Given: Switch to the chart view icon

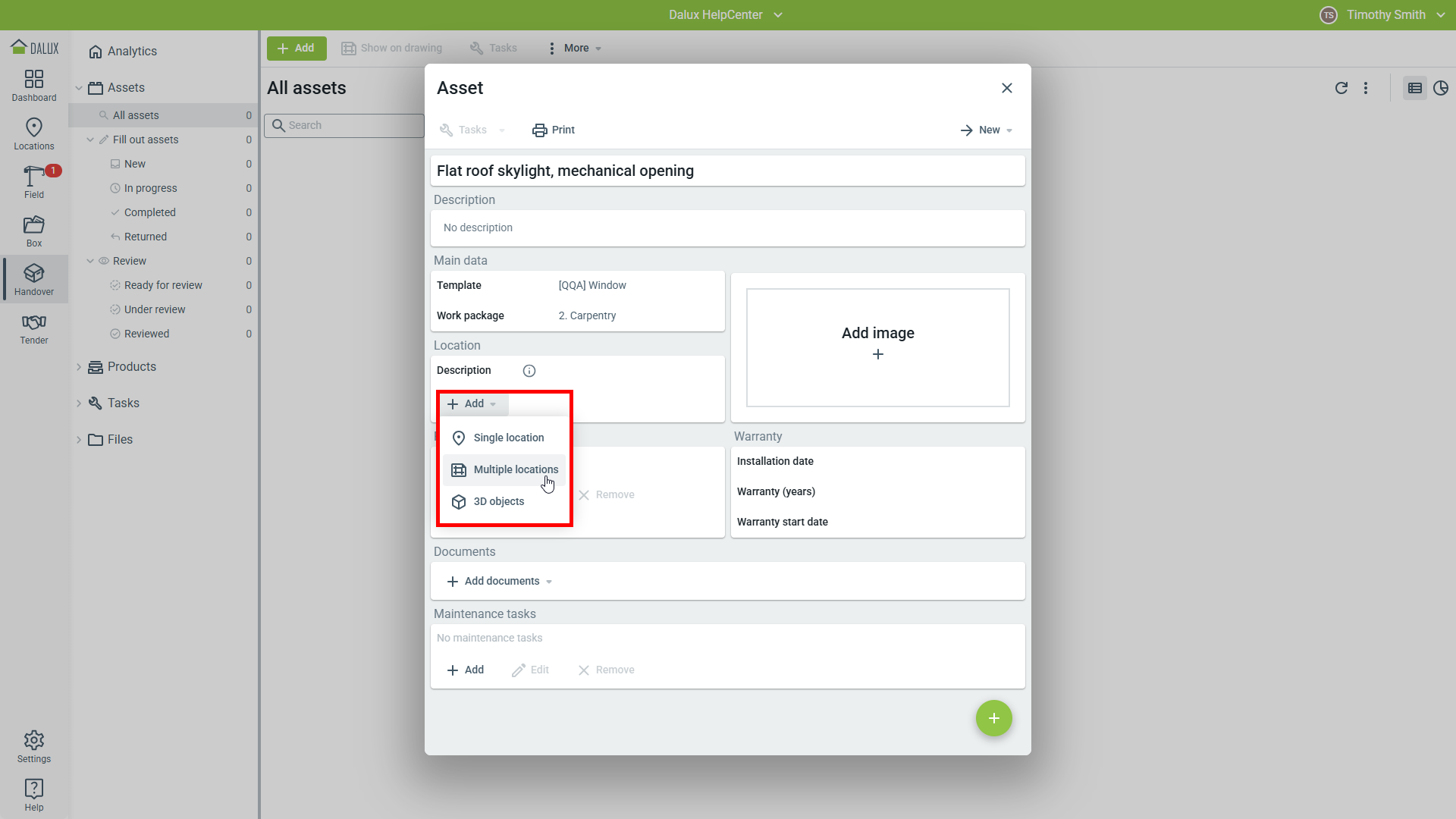Looking at the screenshot, I should tap(1441, 88).
